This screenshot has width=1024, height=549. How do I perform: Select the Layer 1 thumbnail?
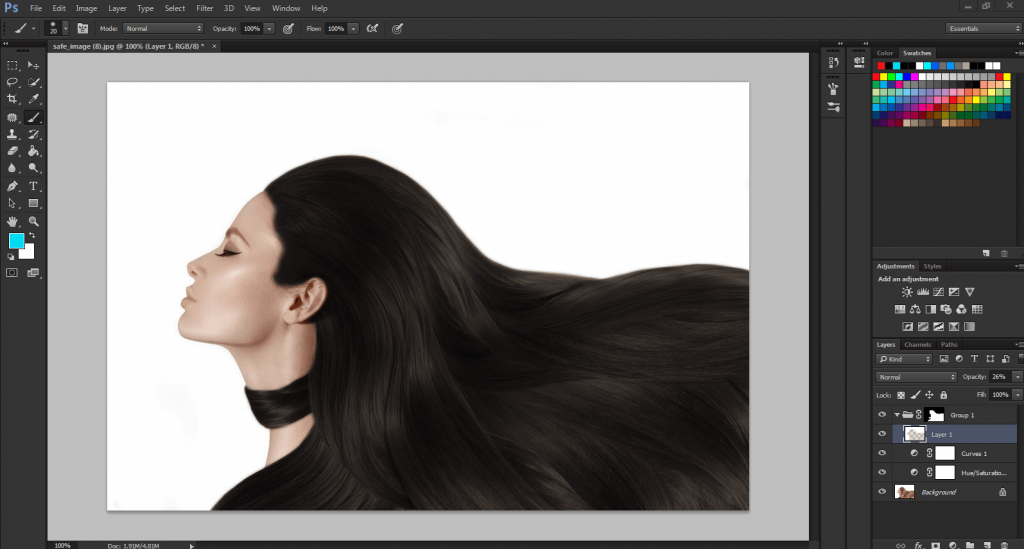(x=914, y=434)
